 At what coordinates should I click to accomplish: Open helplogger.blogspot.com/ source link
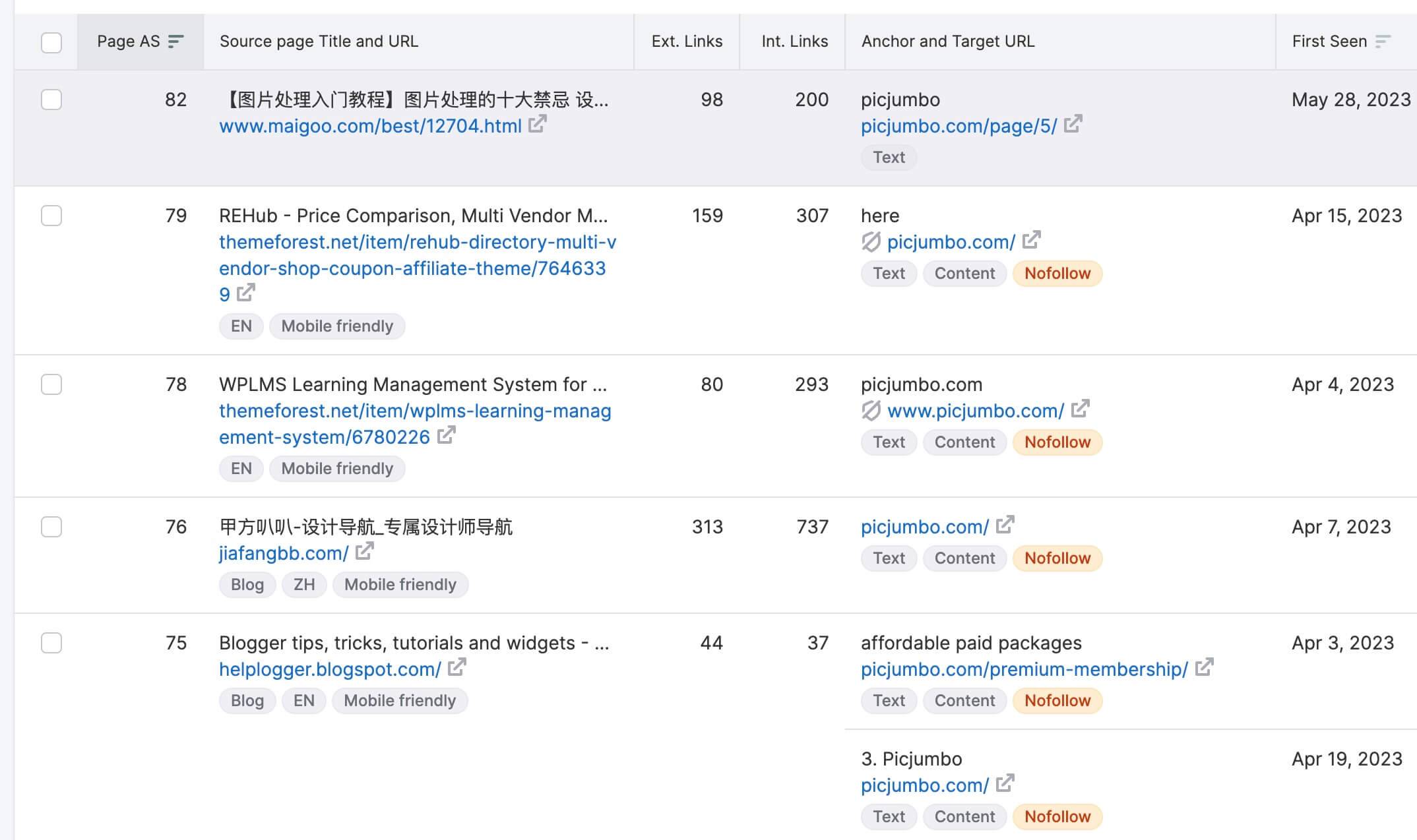(330, 669)
